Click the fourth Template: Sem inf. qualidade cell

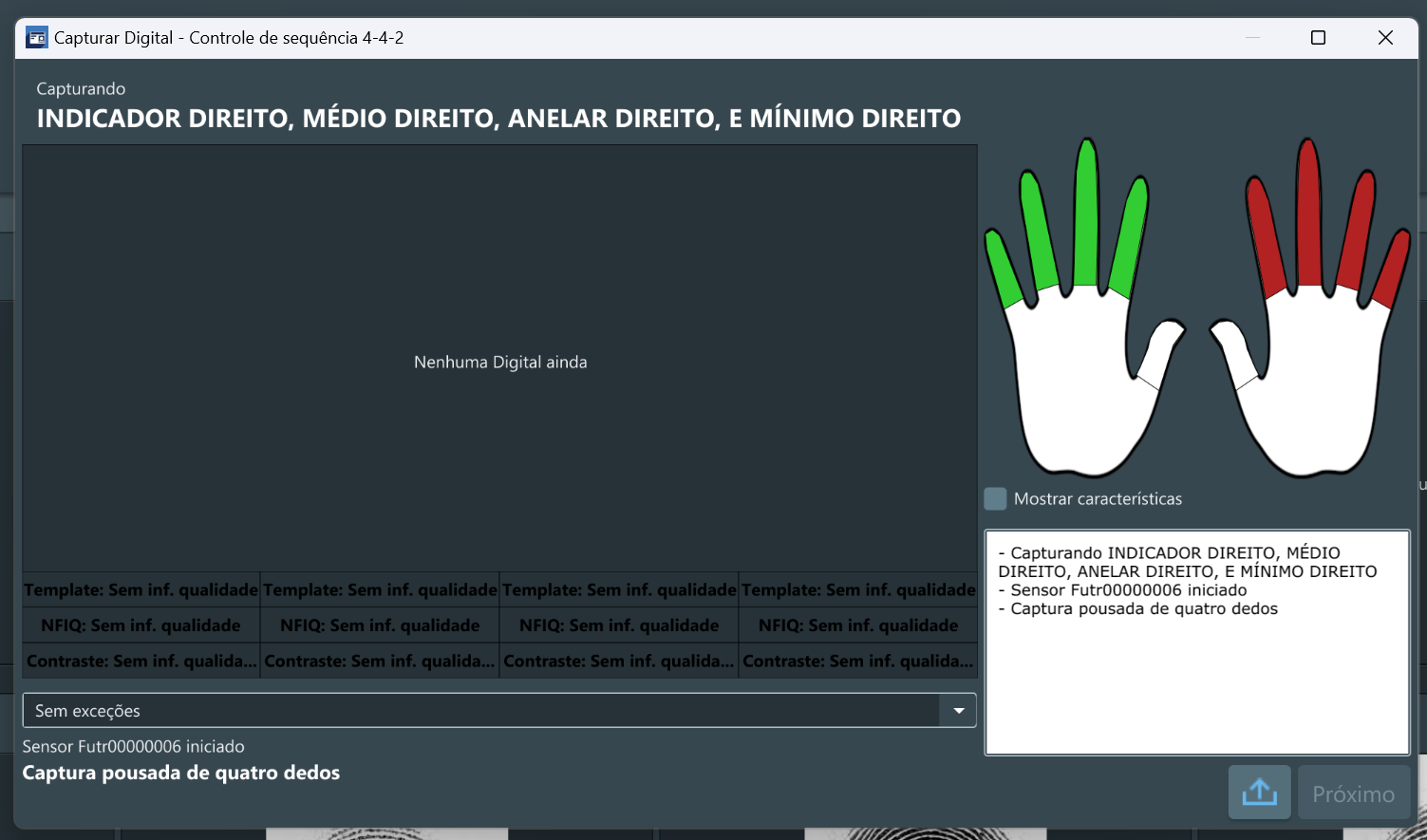858,590
